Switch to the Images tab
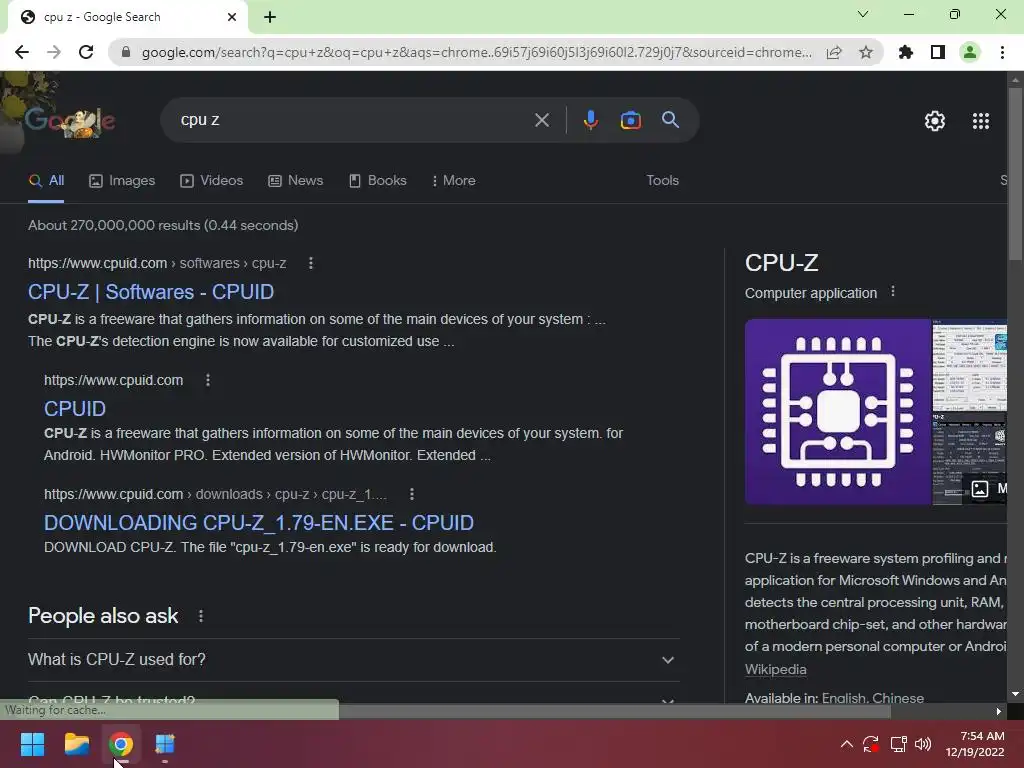Screen dimensions: 1024x768 click(122, 180)
